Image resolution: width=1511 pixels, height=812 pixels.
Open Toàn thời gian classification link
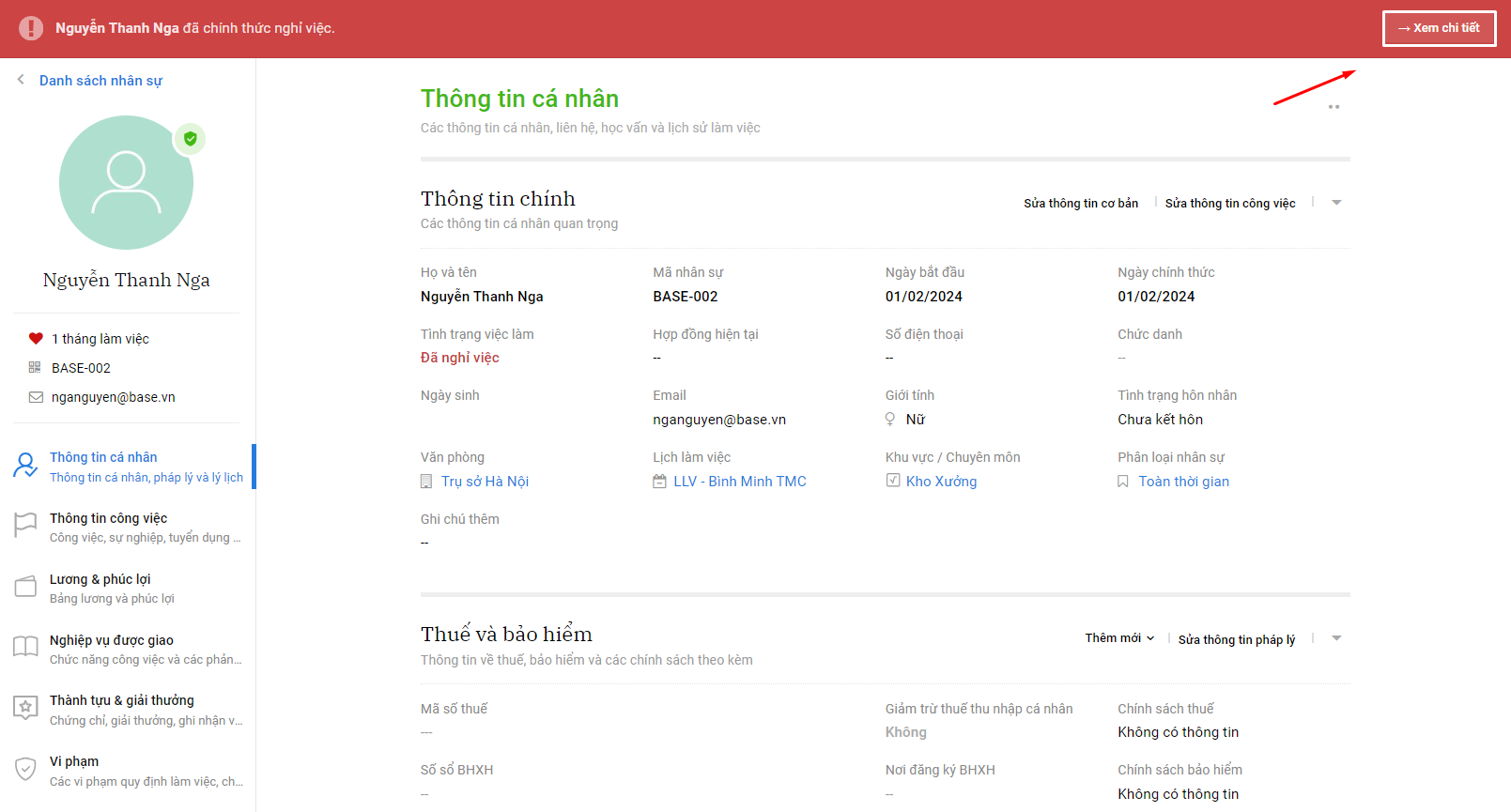pos(1184,482)
